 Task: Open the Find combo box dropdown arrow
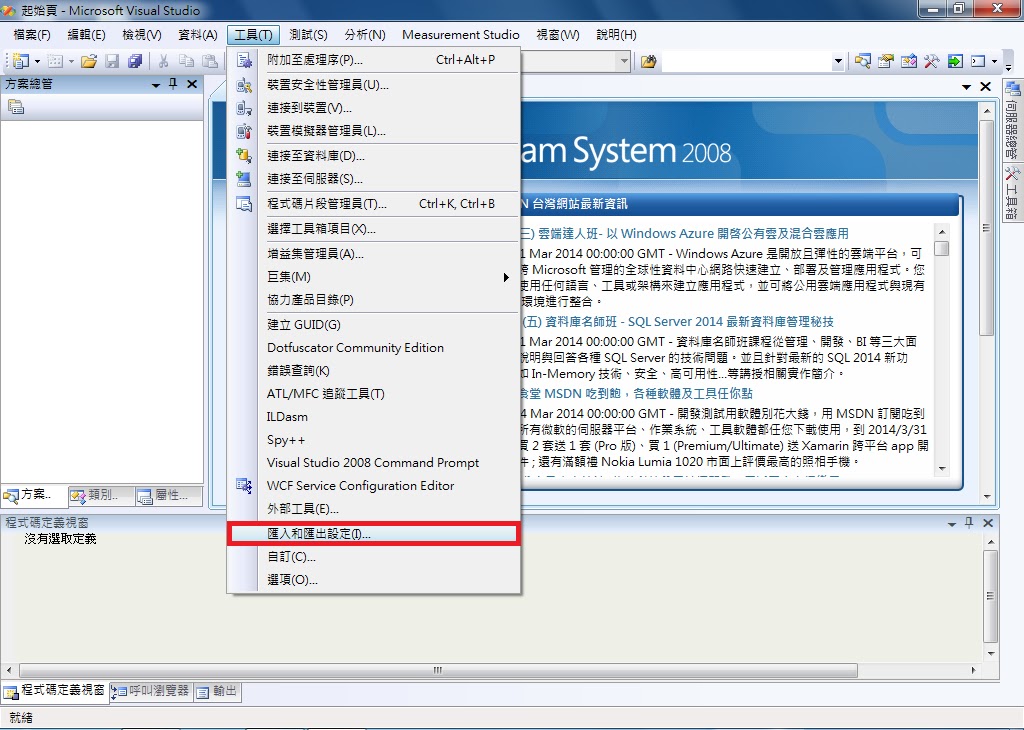coord(839,61)
